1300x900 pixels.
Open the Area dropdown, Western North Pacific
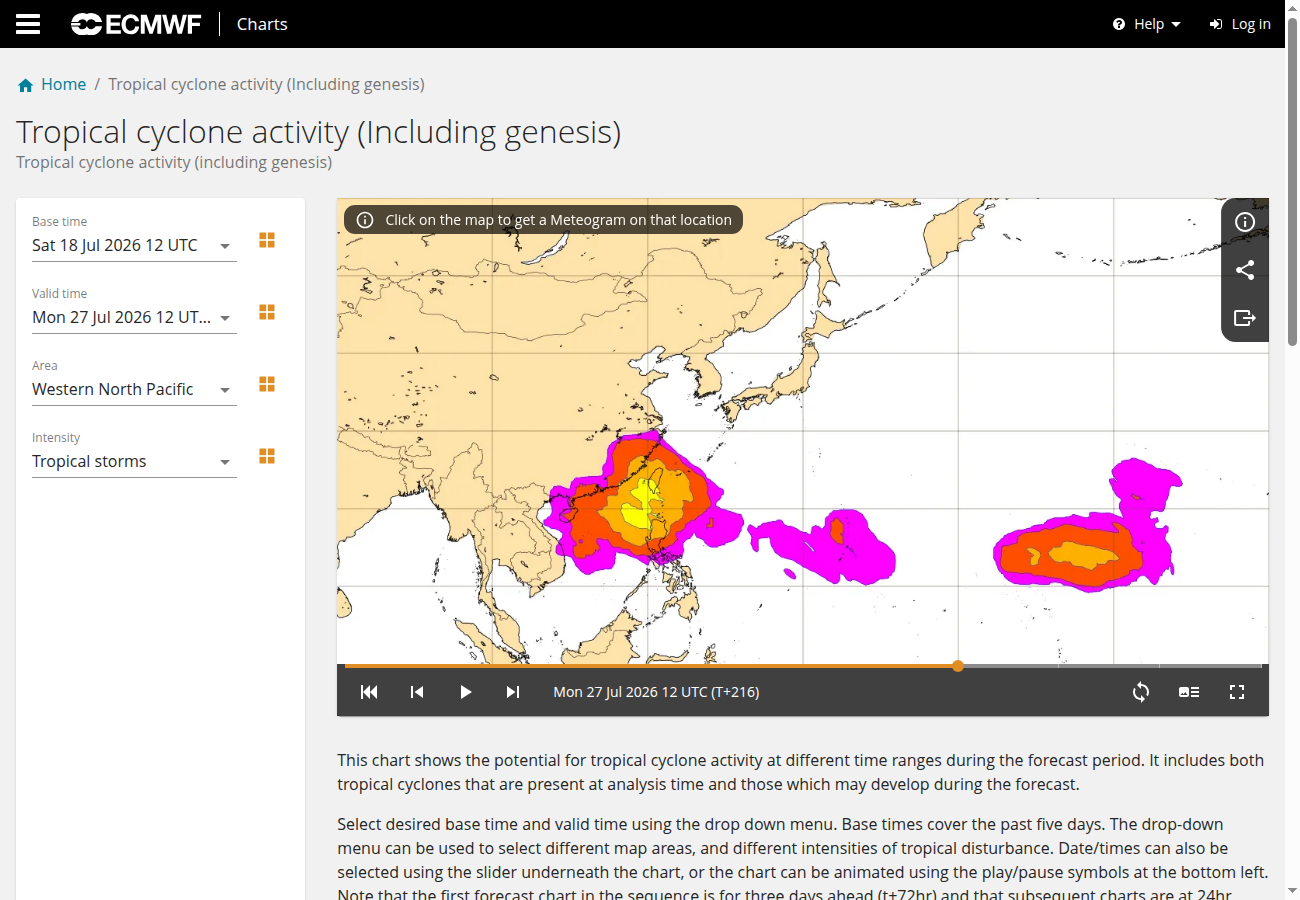click(x=134, y=389)
